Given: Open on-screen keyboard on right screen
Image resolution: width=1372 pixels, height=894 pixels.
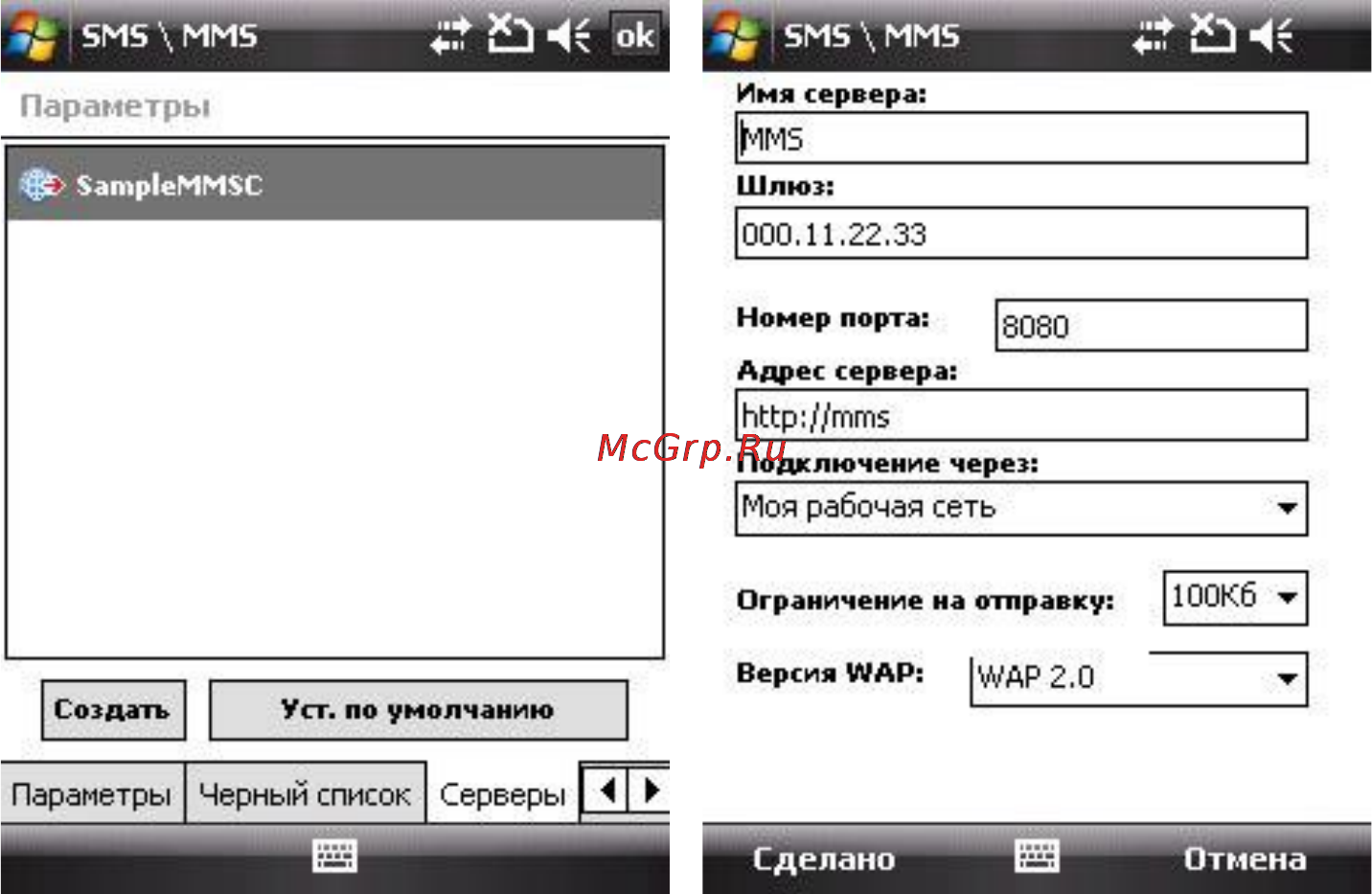Looking at the screenshot, I should coord(1037,855).
